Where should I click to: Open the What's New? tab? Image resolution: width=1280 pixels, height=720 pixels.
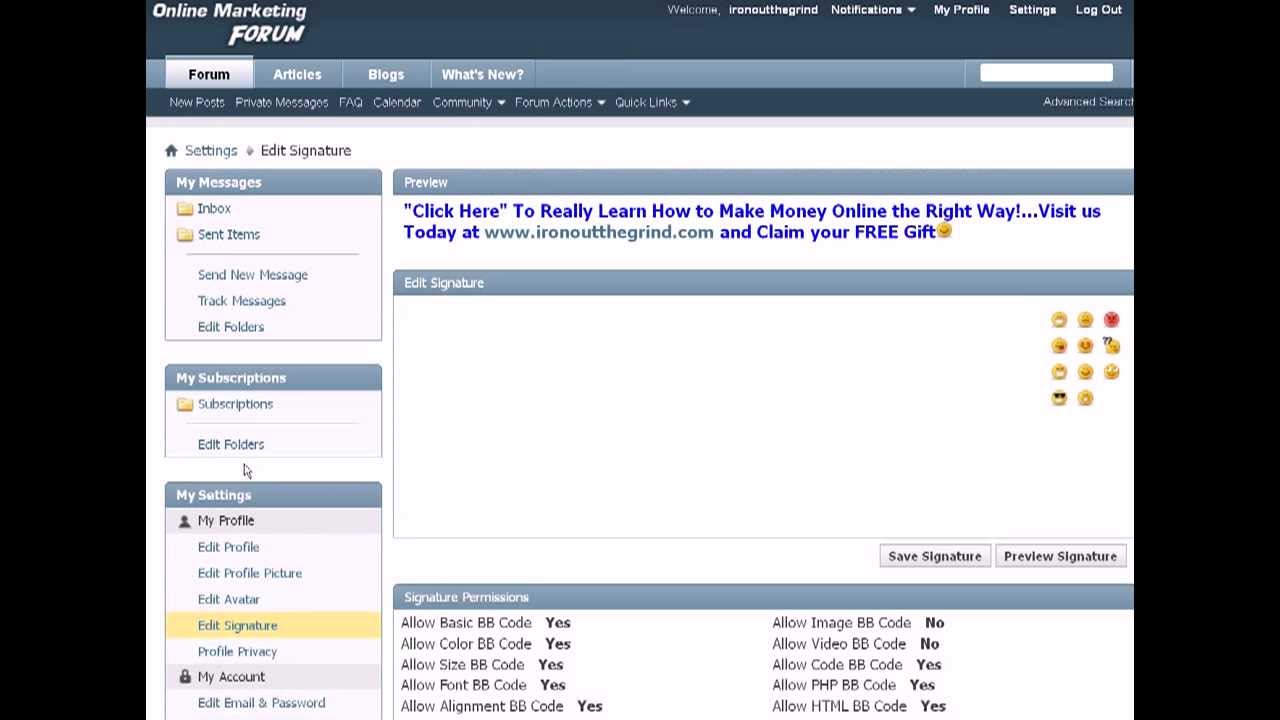point(482,74)
